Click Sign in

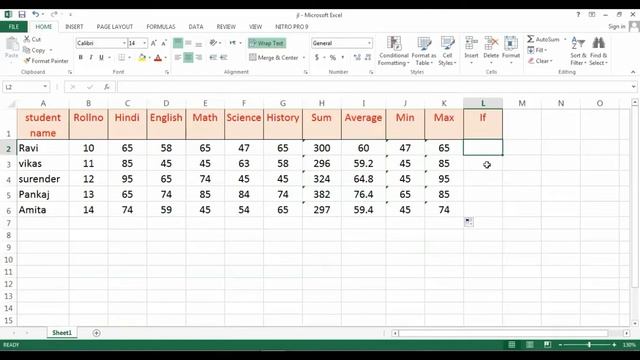point(616,27)
